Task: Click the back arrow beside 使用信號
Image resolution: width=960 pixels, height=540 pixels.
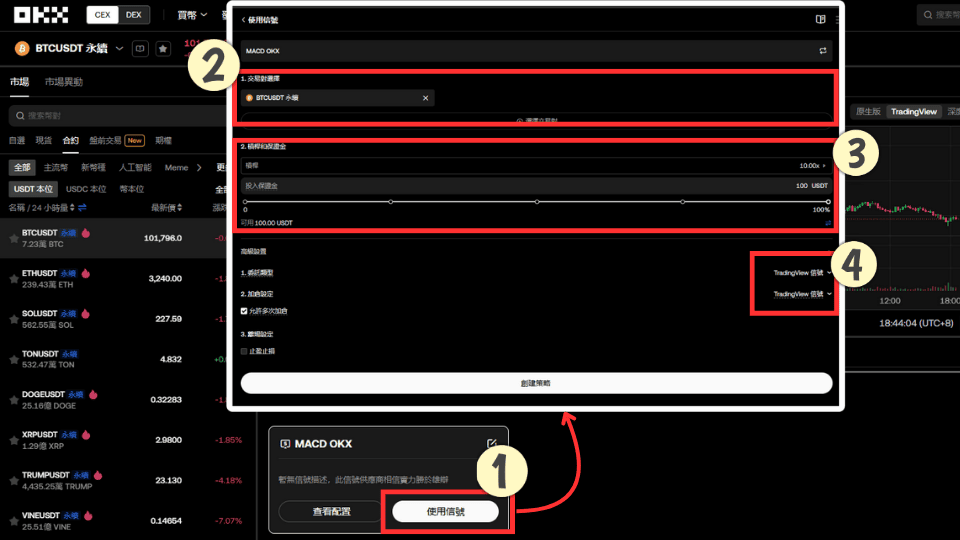Action: (x=244, y=20)
